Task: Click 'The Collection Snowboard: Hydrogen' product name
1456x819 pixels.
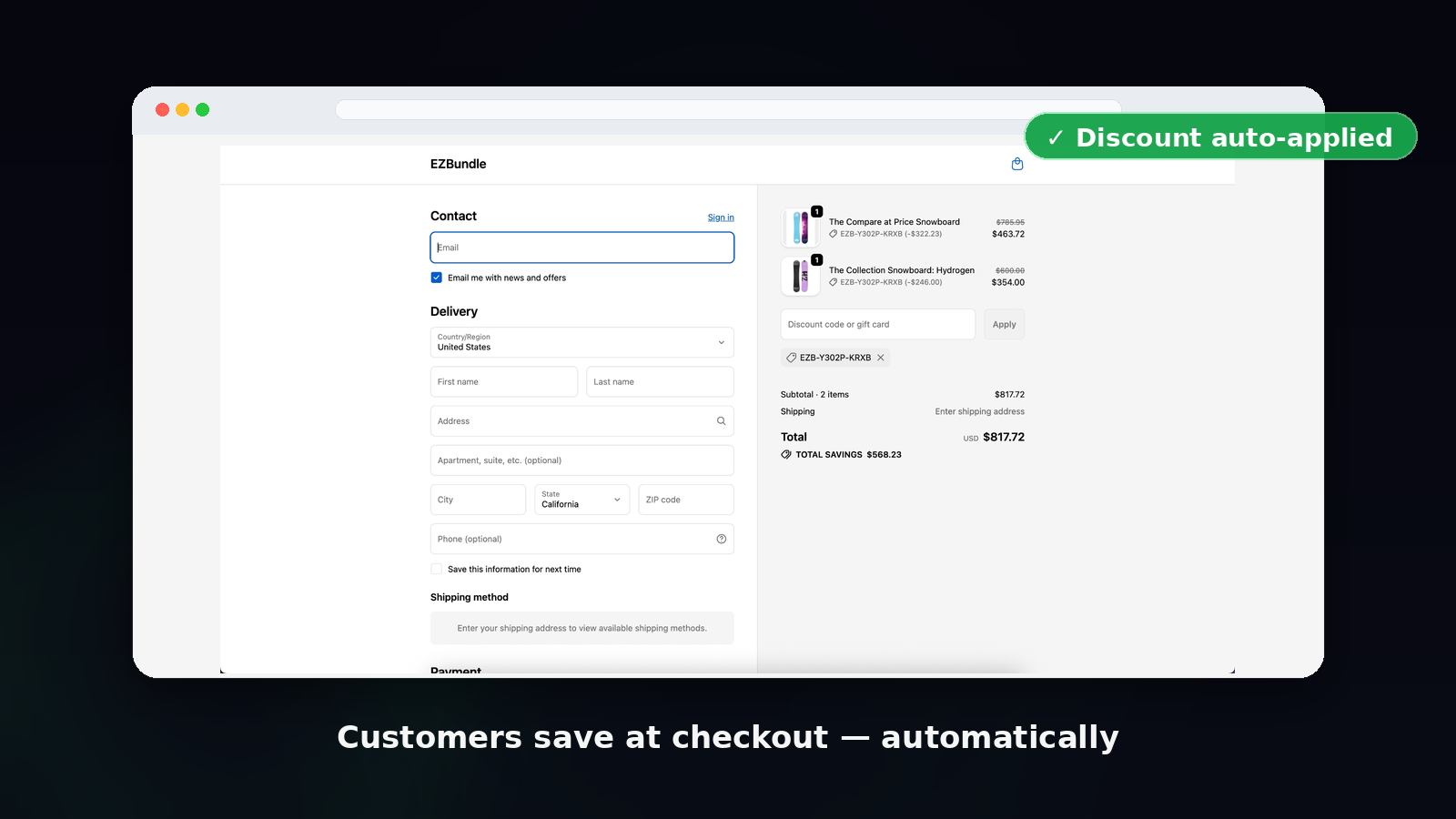Action: click(x=902, y=270)
